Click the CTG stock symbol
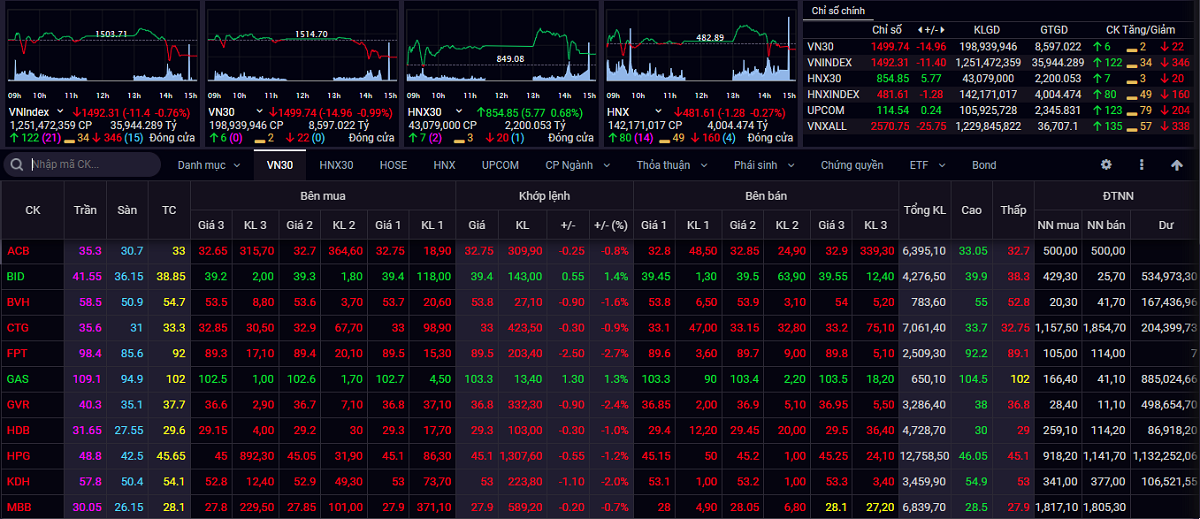Image resolution: width=1200 pixels, height=519 pixels. coord(18,328)
